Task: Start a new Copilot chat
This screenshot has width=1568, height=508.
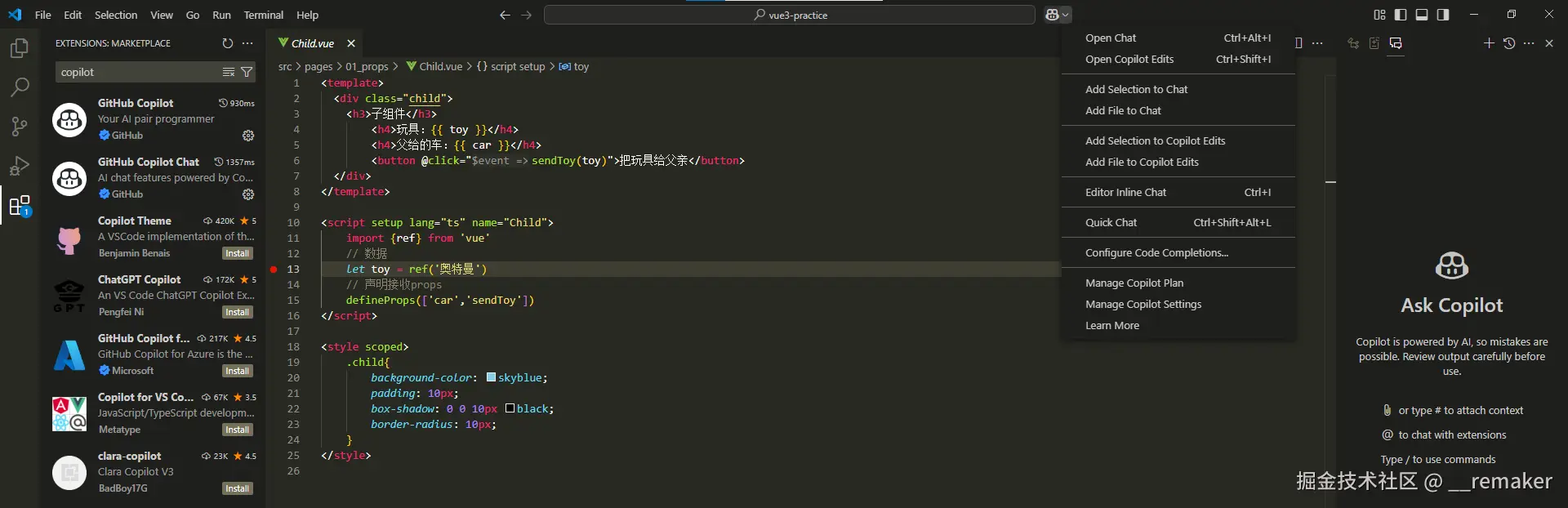Action: coord(1489,43)
